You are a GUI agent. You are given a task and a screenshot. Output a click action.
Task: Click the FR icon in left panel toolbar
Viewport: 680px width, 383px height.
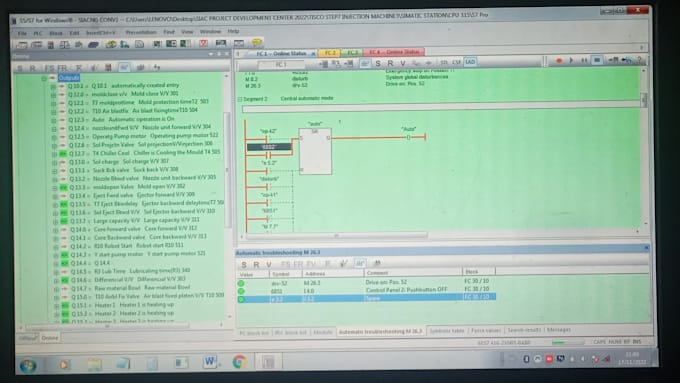coord(63,68)
